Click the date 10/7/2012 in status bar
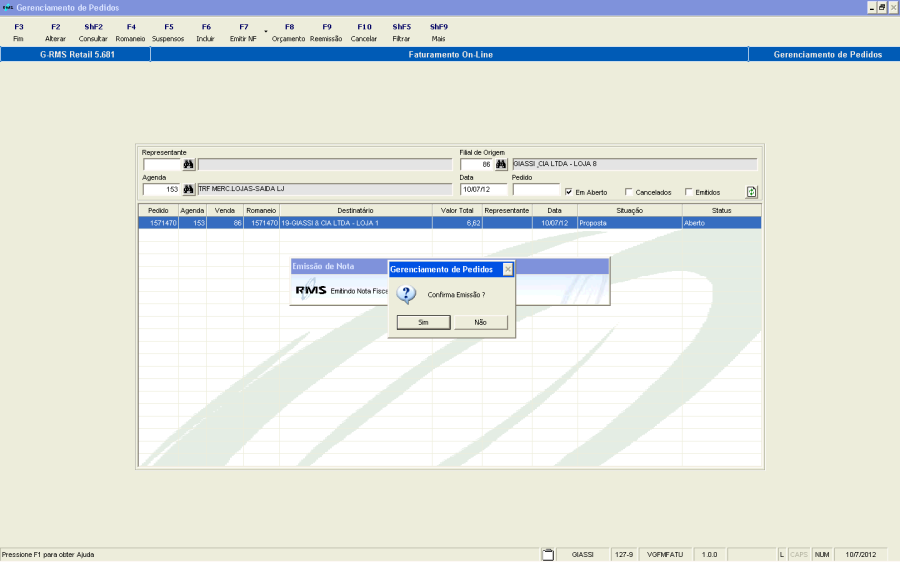The height and width of the screenshot is (562, 900). (861, 555)
